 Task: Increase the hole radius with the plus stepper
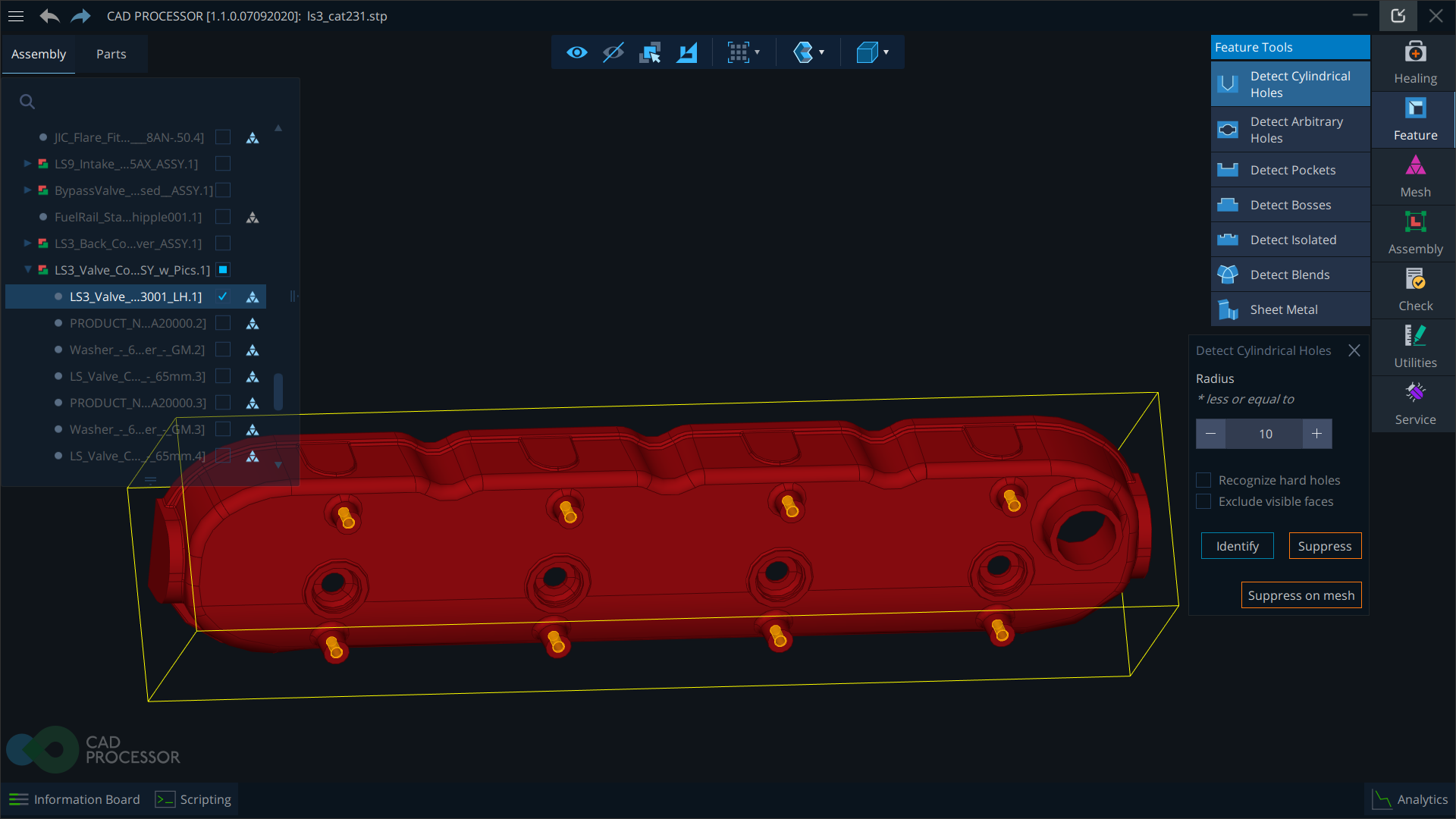(x=1316, y=433)
